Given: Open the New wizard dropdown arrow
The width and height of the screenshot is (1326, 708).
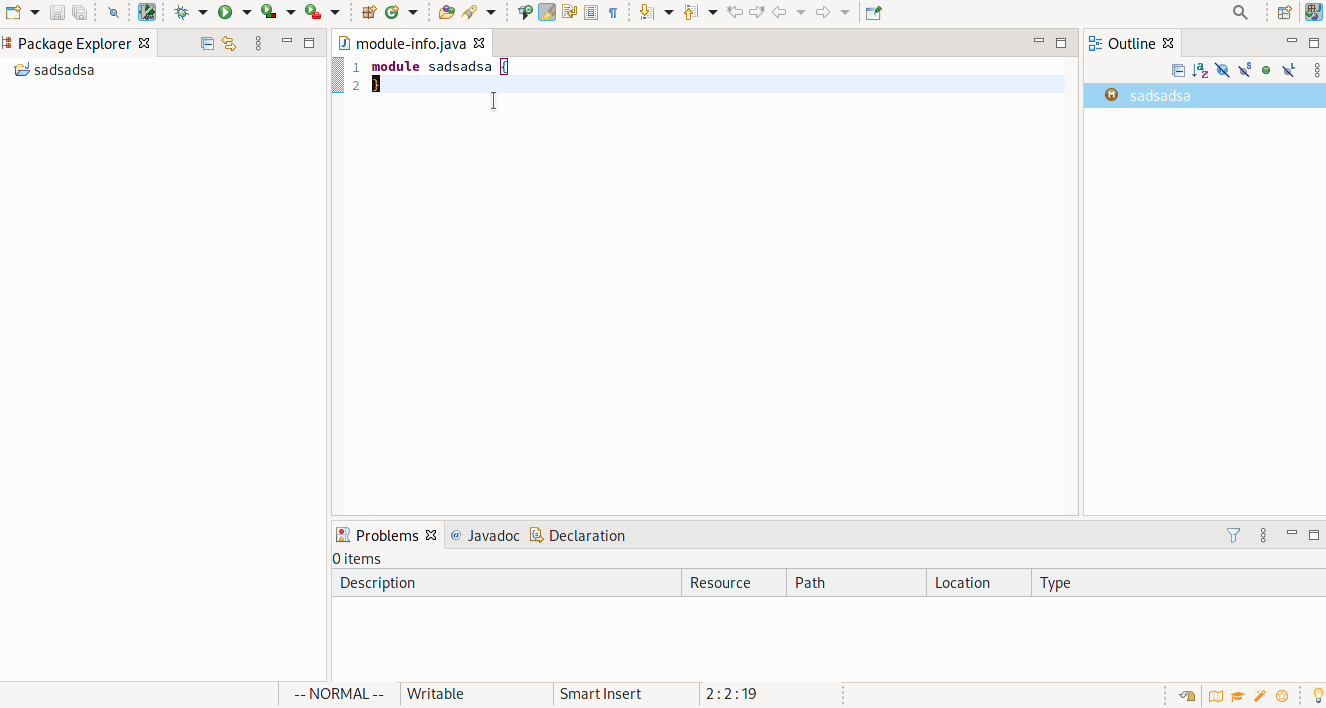Looking at the screenshot, I should click(x=35, y=12).
